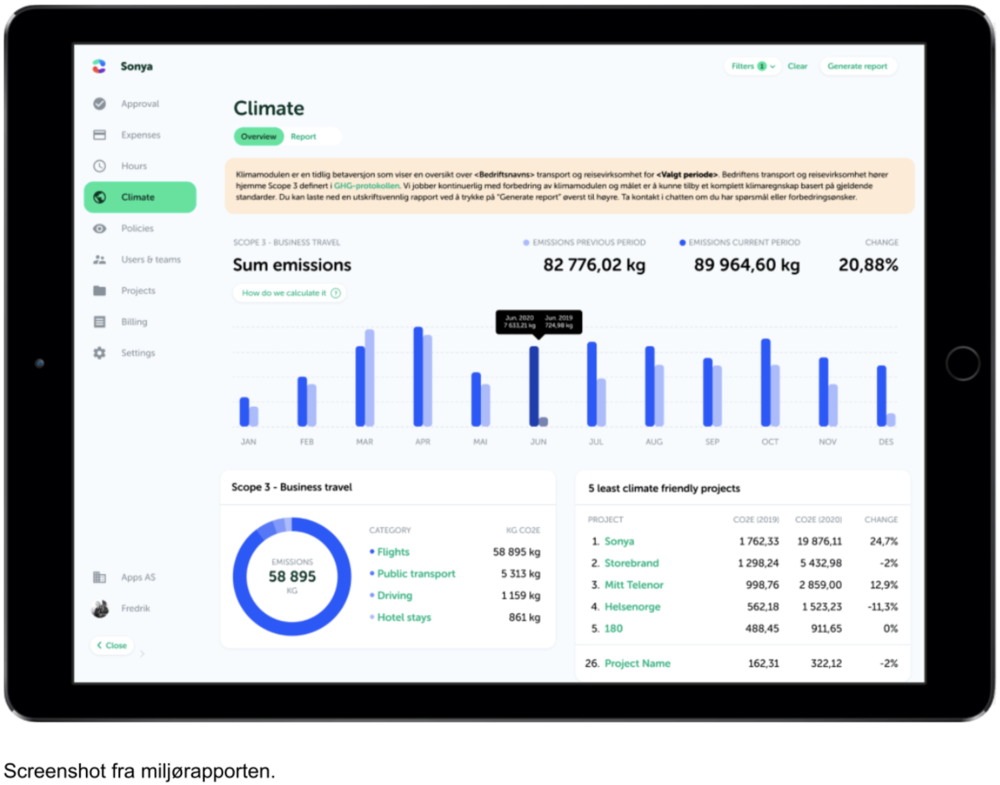The width and height of the screenshot is (1000, 785).
Task: Open the Helsenorge project link
Action: tap(633, 606)
